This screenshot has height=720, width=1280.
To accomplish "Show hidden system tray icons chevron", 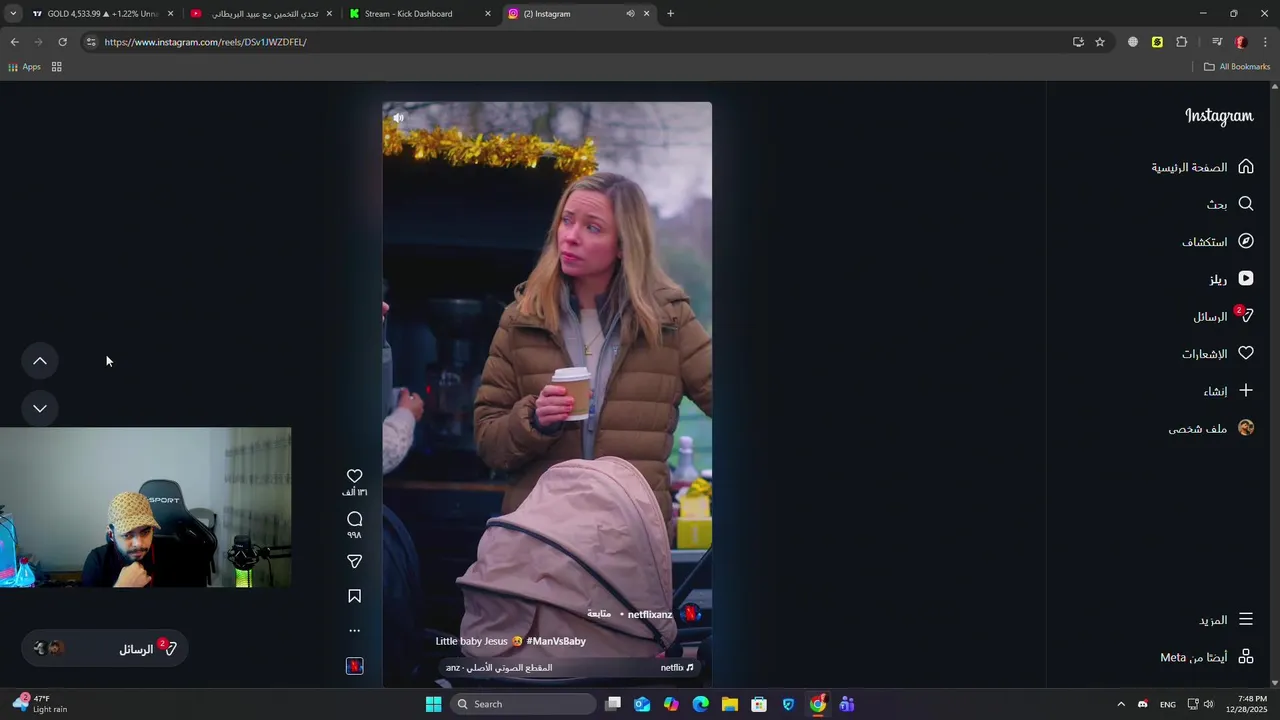I will tap(1121, 704).
